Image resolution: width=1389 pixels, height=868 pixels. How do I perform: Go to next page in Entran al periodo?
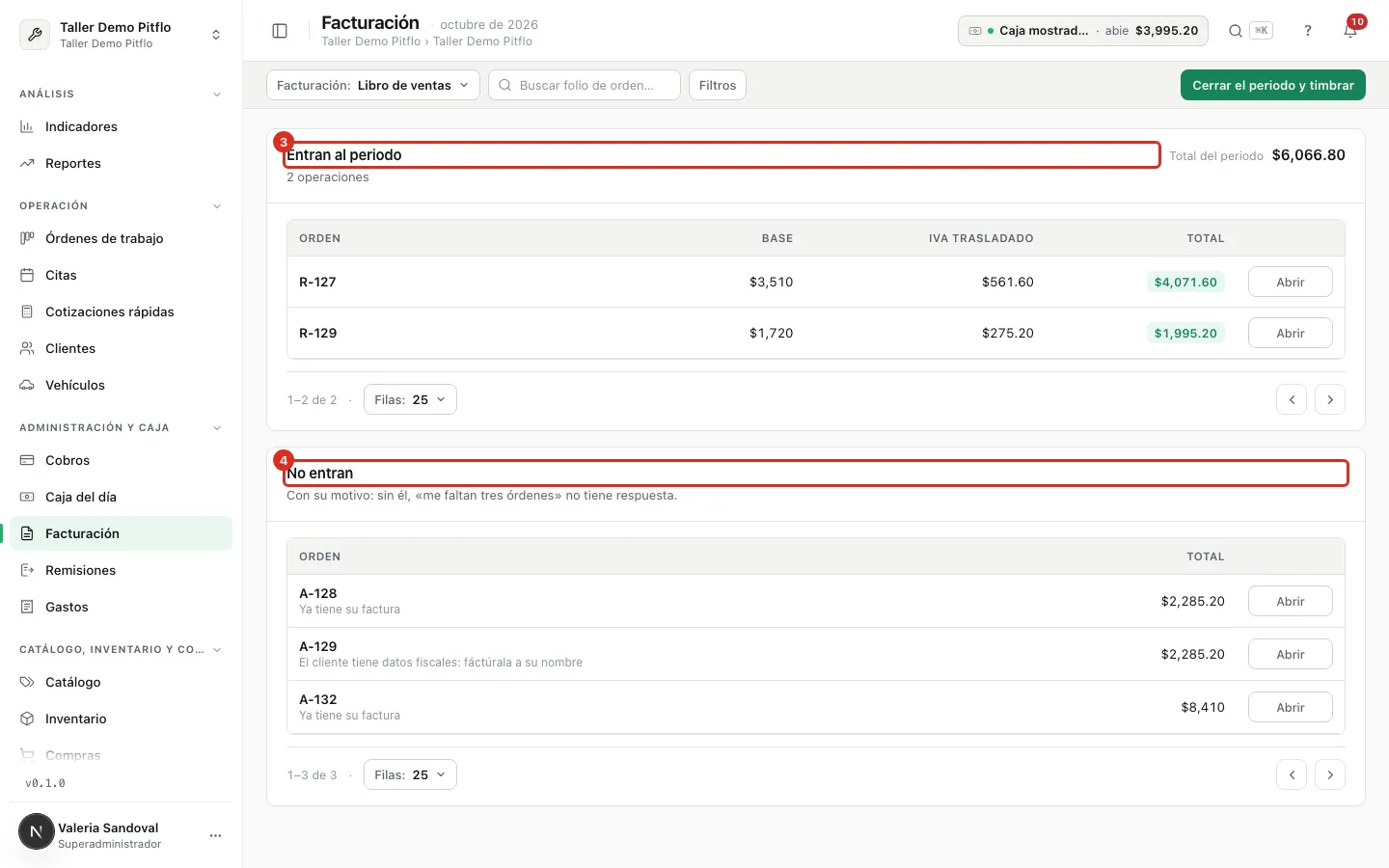1330,399
